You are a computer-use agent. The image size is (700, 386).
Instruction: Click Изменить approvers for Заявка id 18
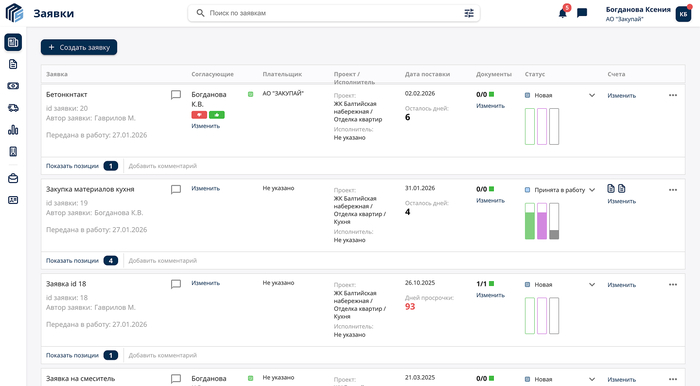tap(205, 283)
